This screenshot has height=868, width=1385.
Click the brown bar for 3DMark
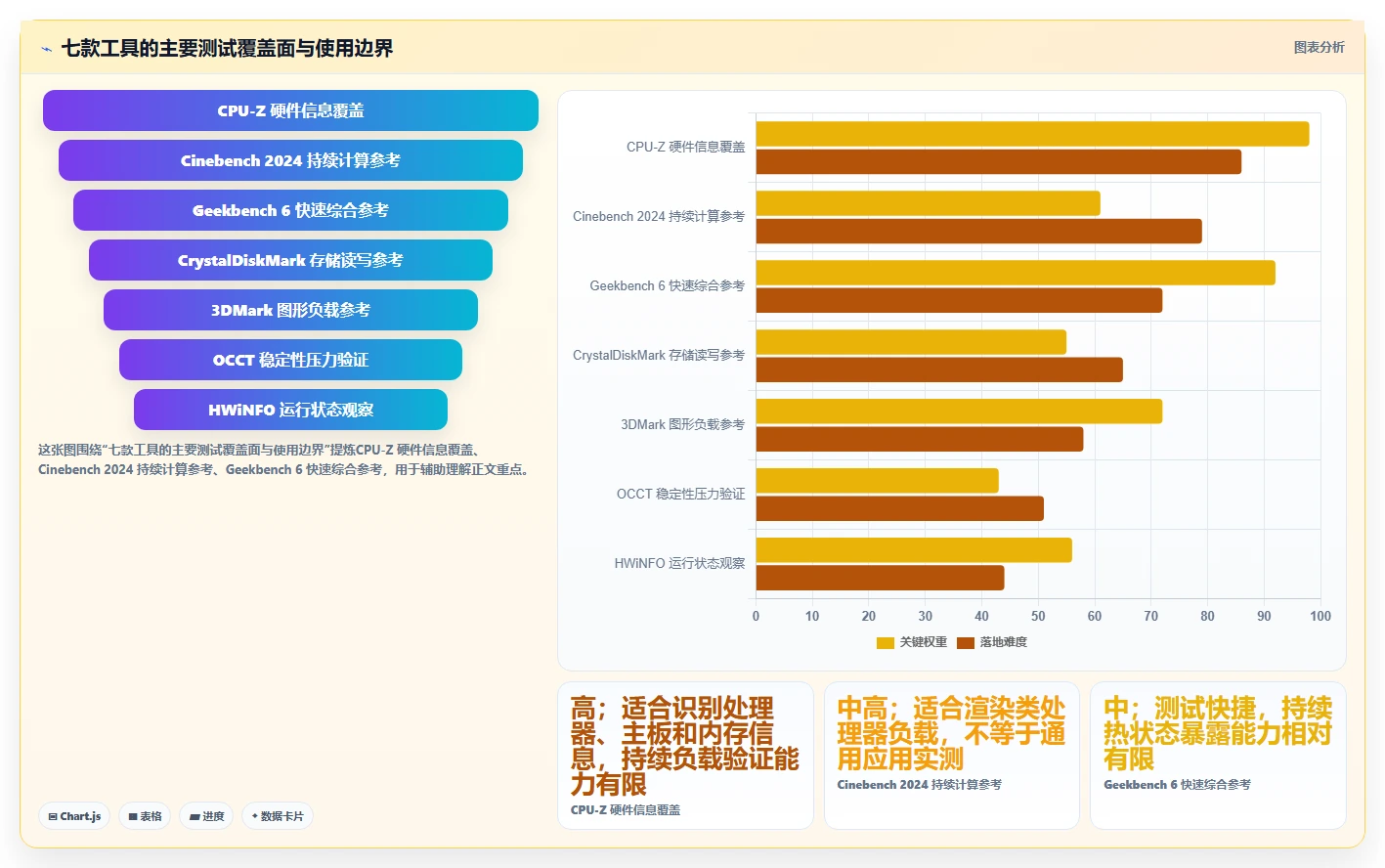920,440
